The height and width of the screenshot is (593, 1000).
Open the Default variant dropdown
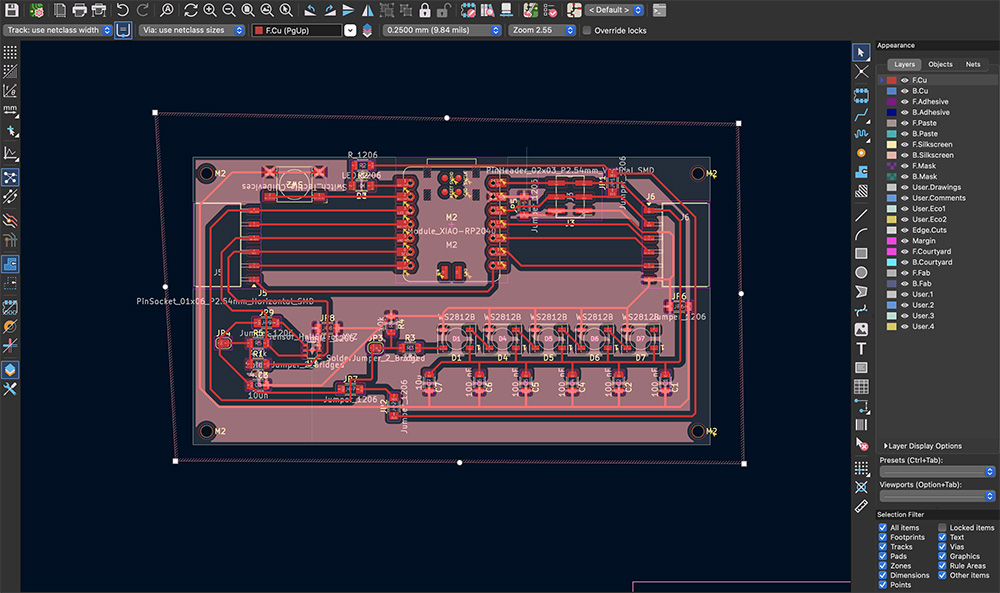[x=615, y=10]
